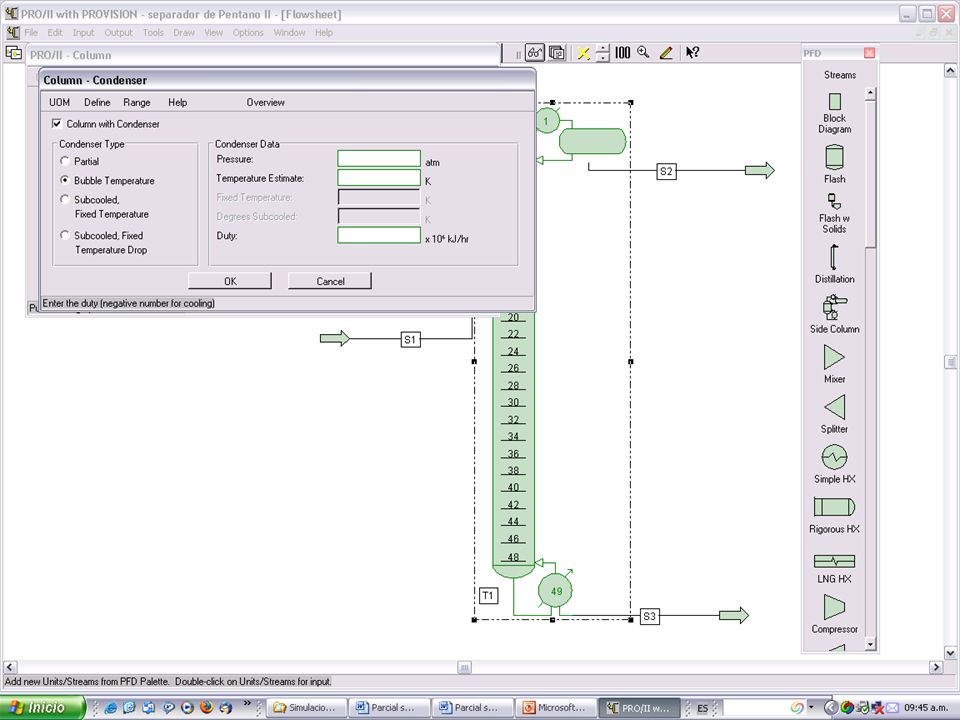This screenshot has height=720, width=960.
Task: Select the Rigorous HX unit icon
Action: 834,507
